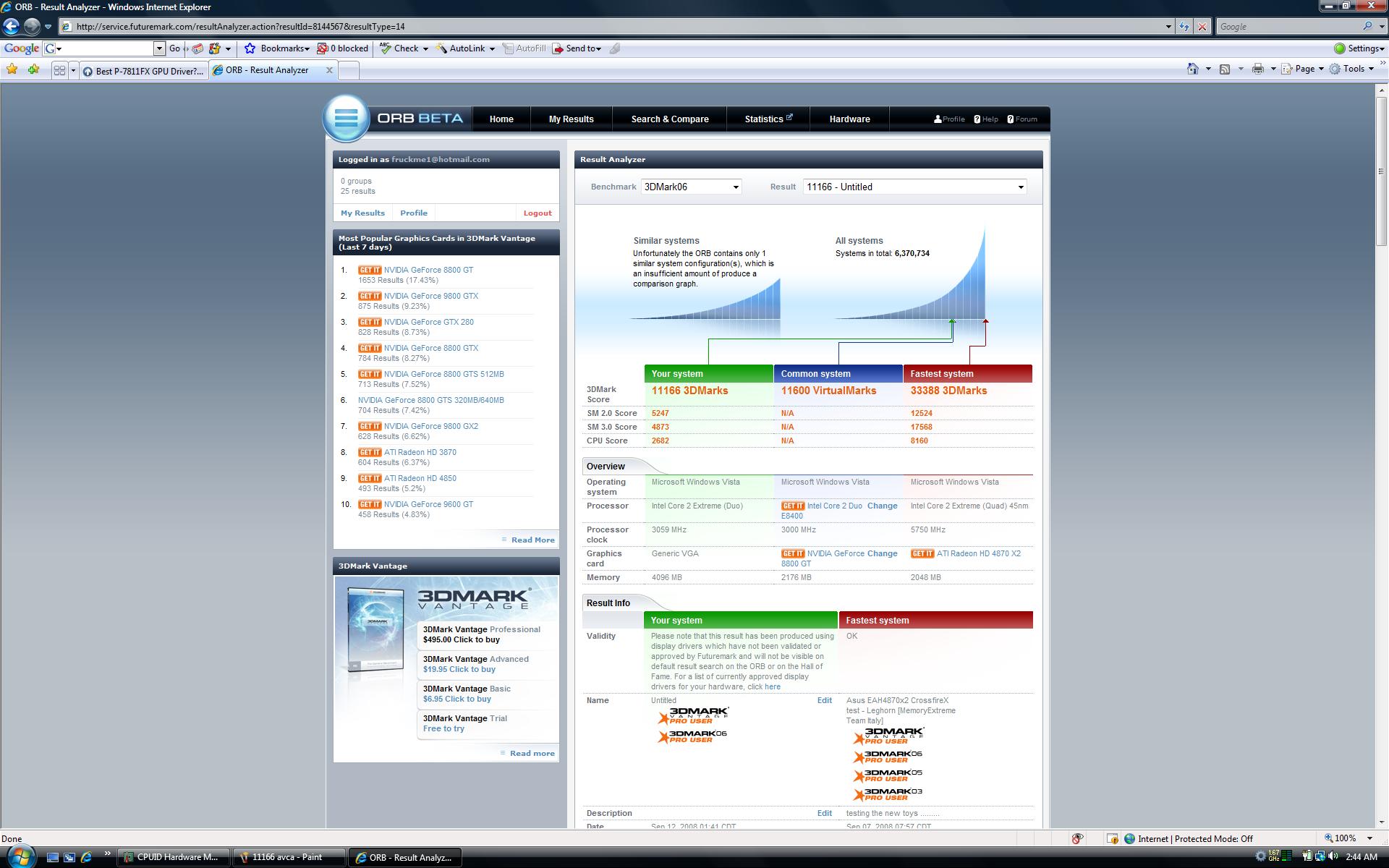Click the Add to Favorites icon
This screenshot has width=1389, height=868.
33,69
